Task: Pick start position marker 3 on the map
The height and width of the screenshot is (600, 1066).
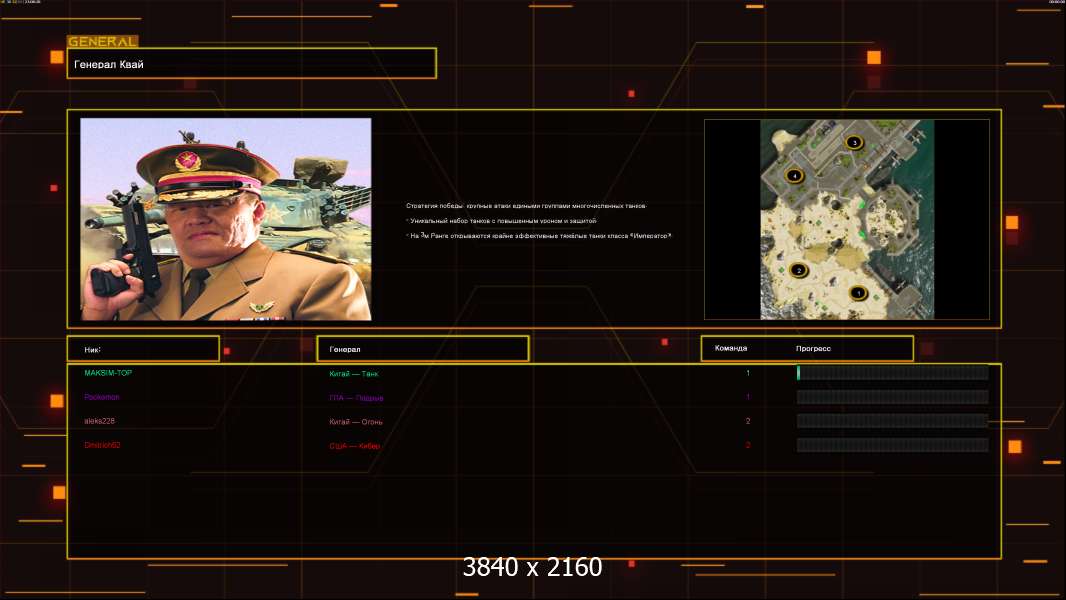Action: [x=854, y=143]
